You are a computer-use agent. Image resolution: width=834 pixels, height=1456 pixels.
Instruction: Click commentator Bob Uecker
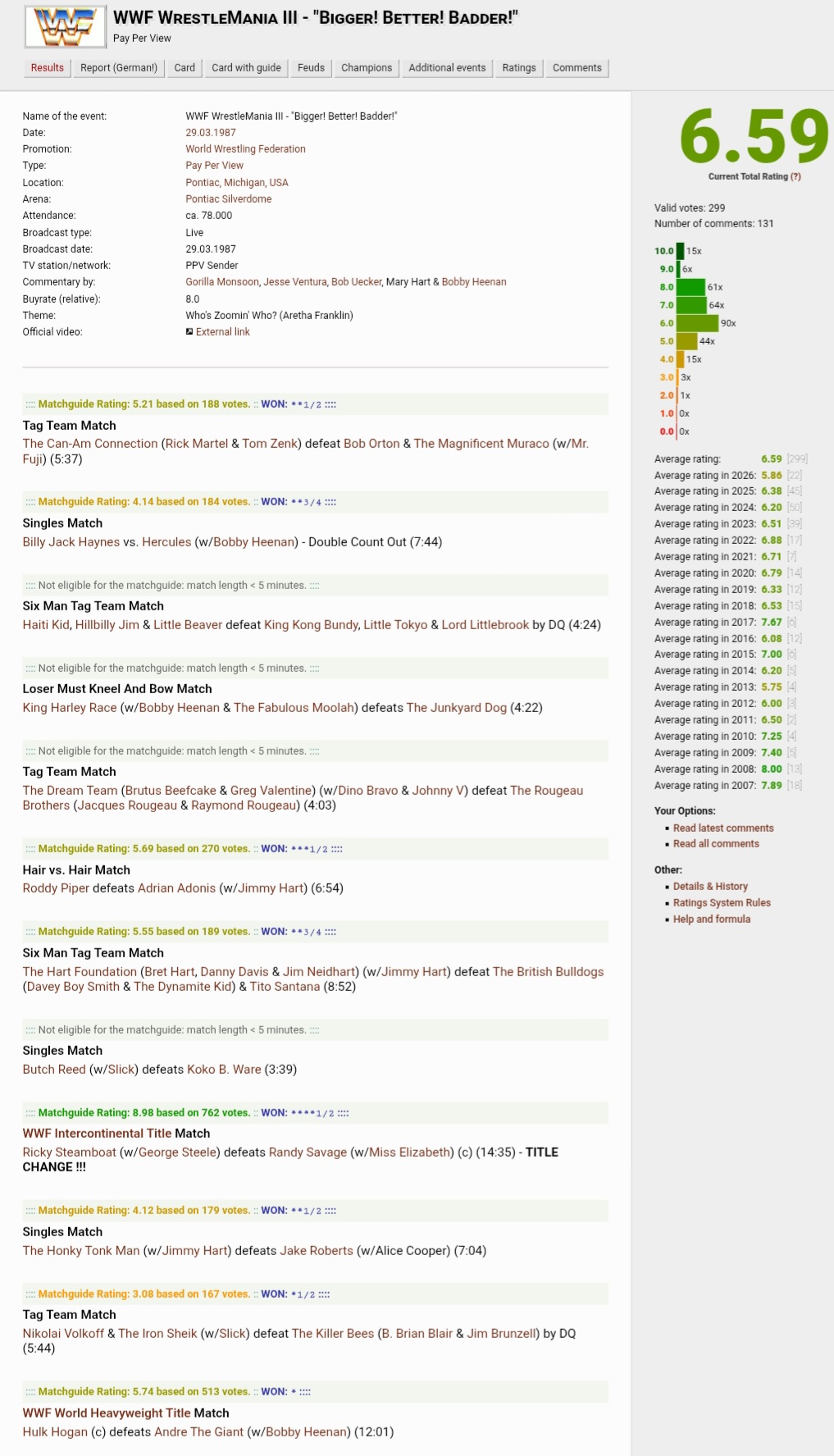356,282
